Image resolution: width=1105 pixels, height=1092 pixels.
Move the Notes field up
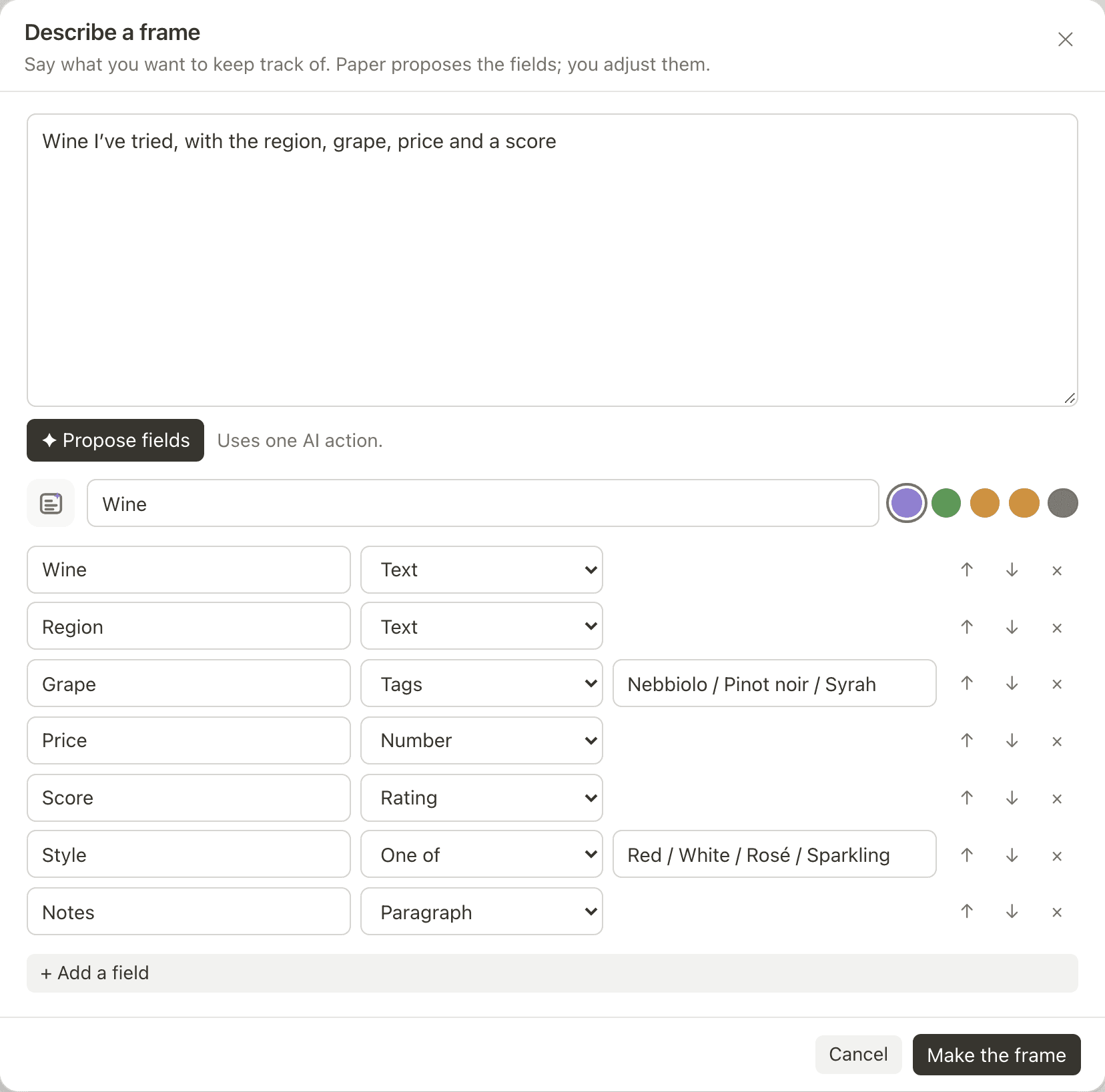(x=967, y=911)
